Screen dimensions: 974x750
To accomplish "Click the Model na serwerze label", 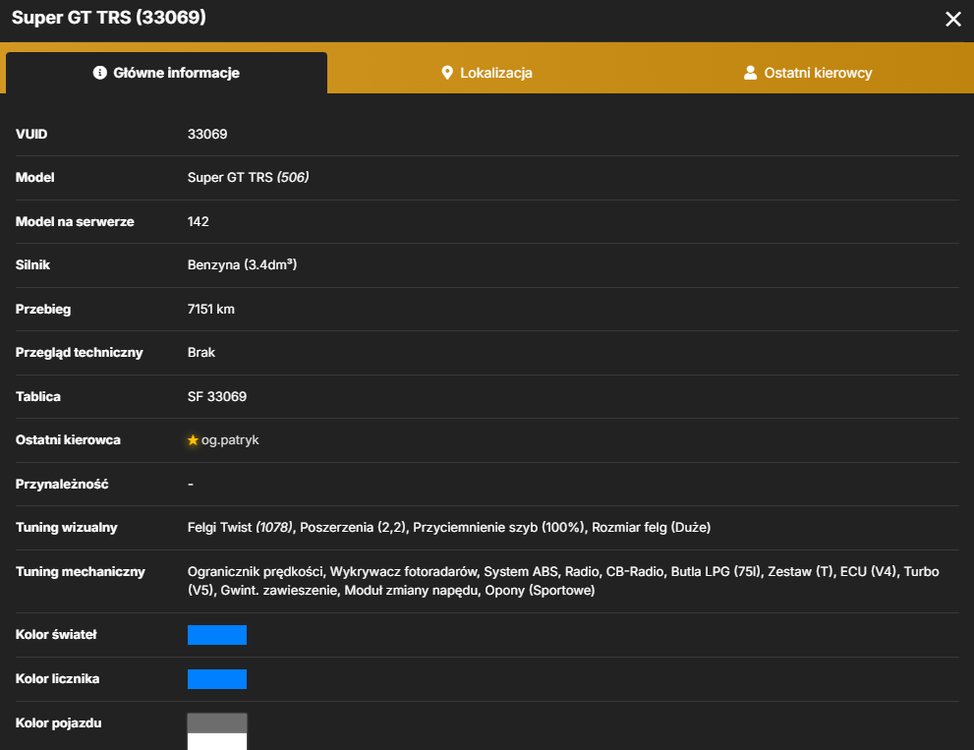I will pyautogui.click(x=75, y=222).
